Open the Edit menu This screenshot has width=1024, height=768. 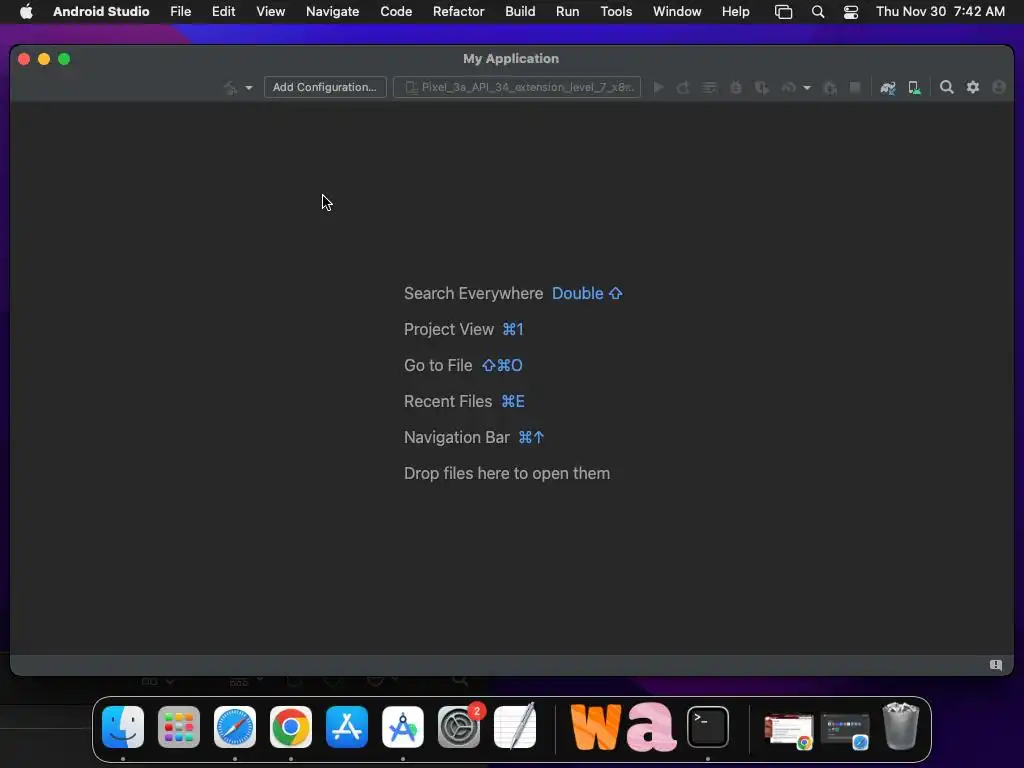(x=223, y=12)
